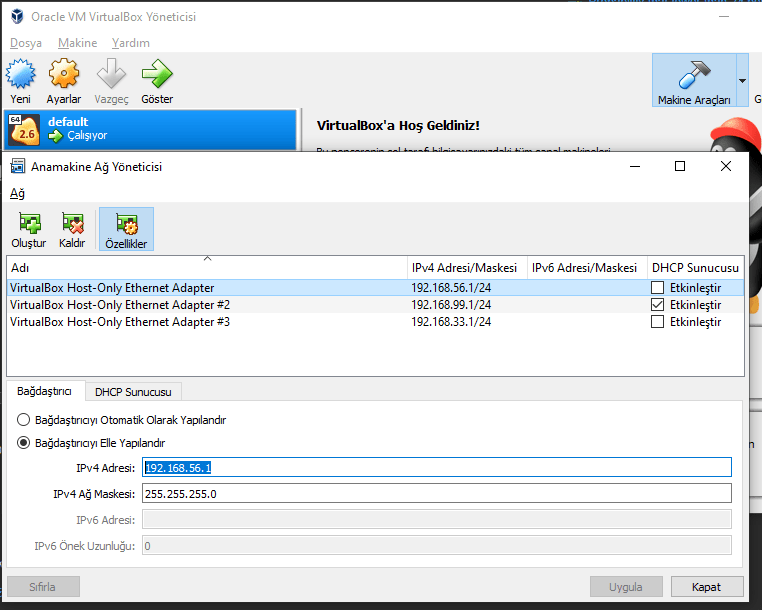Screen dimensions: 762x610
Task: Click the 192.168.56.1/24 address cell
Action: pyautogui.click(x=451, y=288)
